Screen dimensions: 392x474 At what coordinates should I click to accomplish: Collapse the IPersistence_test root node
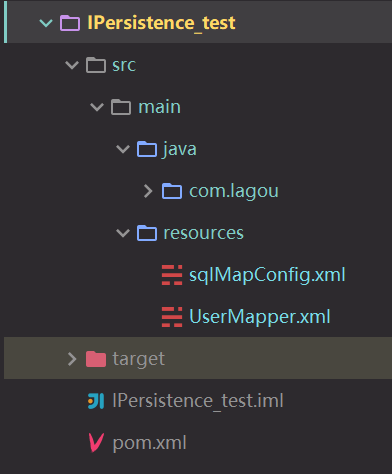(46, 23)
